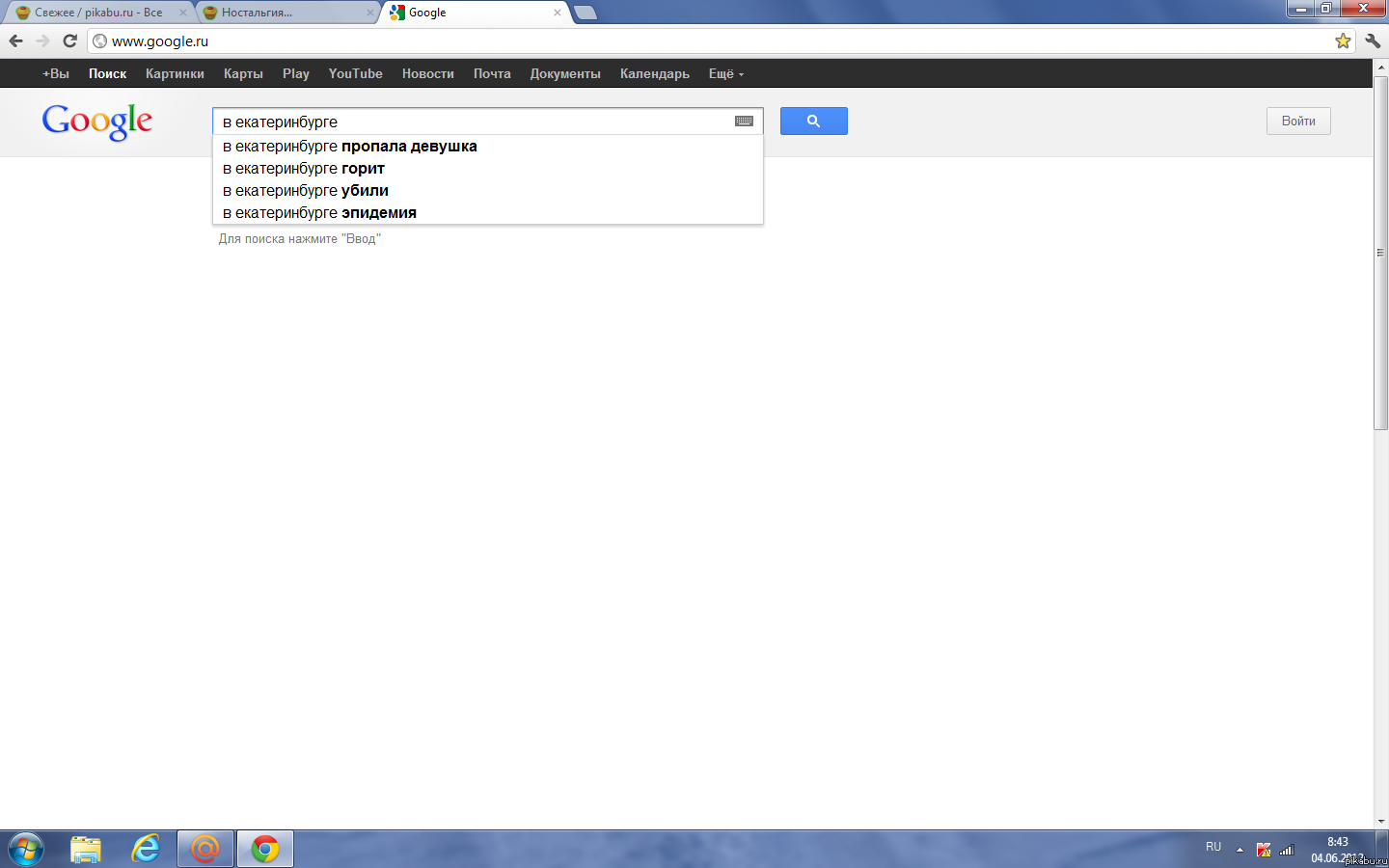Open Новости in the Google bar
The width and height of the screenshot is (1389, 868).
pyautogui.click(x=427, y=73)
